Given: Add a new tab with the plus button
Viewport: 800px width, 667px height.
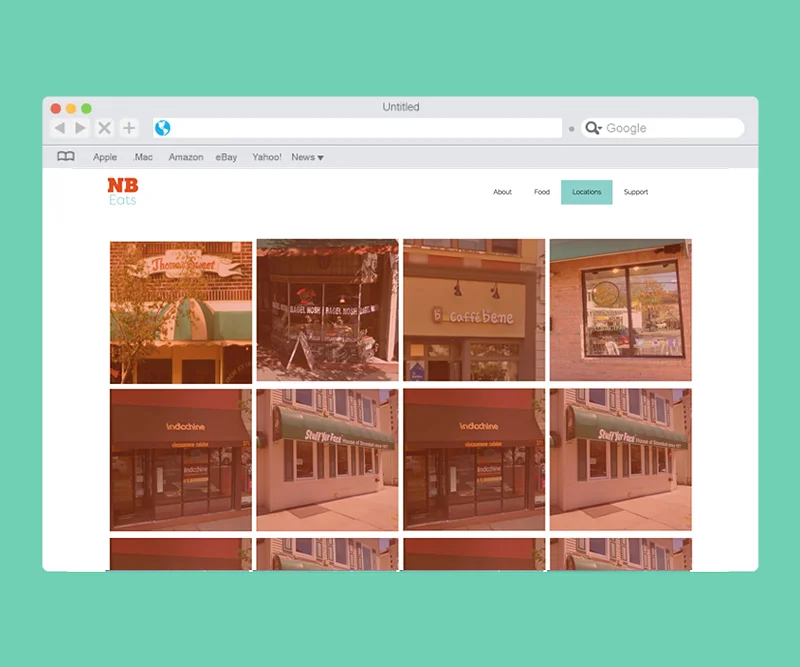Looking at the screenshot, I should (129, 128).
